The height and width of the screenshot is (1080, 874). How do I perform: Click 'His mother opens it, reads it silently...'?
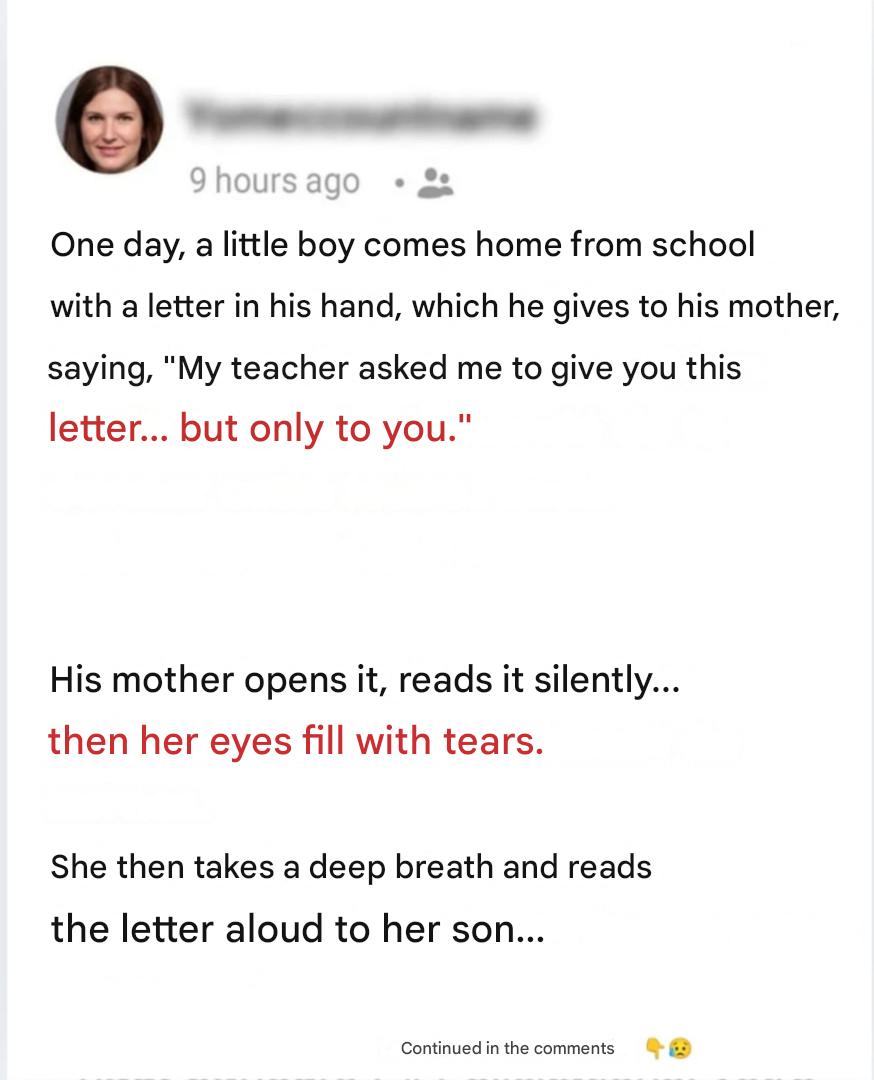click(x=365, y=680)
